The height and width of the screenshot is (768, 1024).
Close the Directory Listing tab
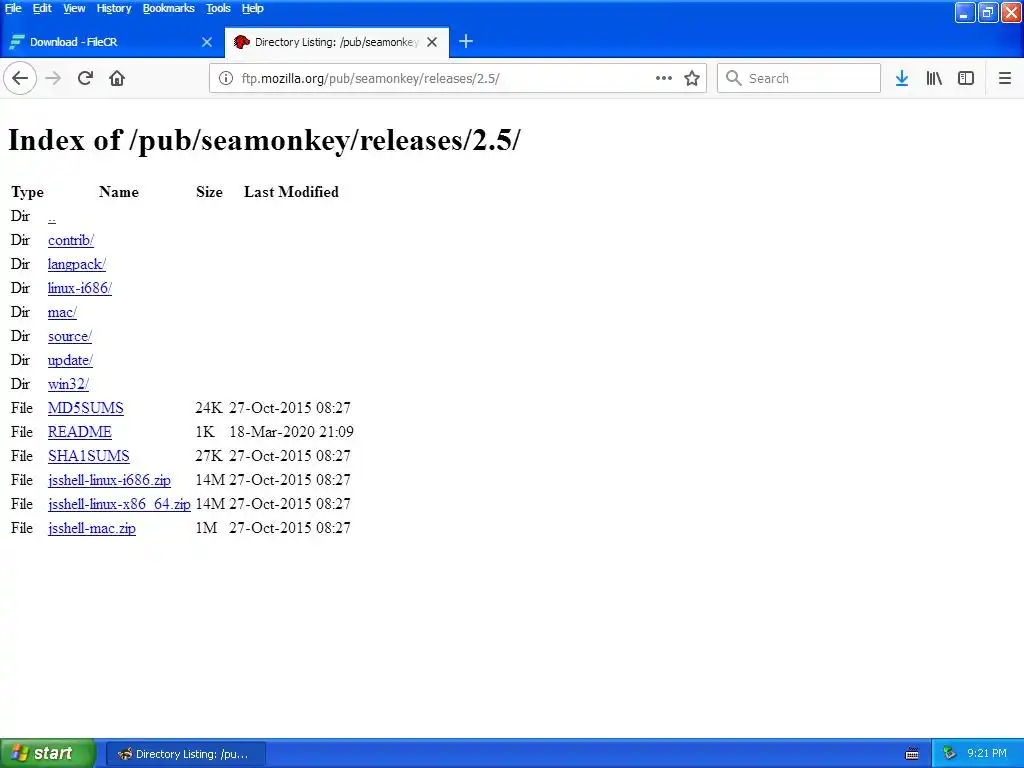(x=432, y=42)
